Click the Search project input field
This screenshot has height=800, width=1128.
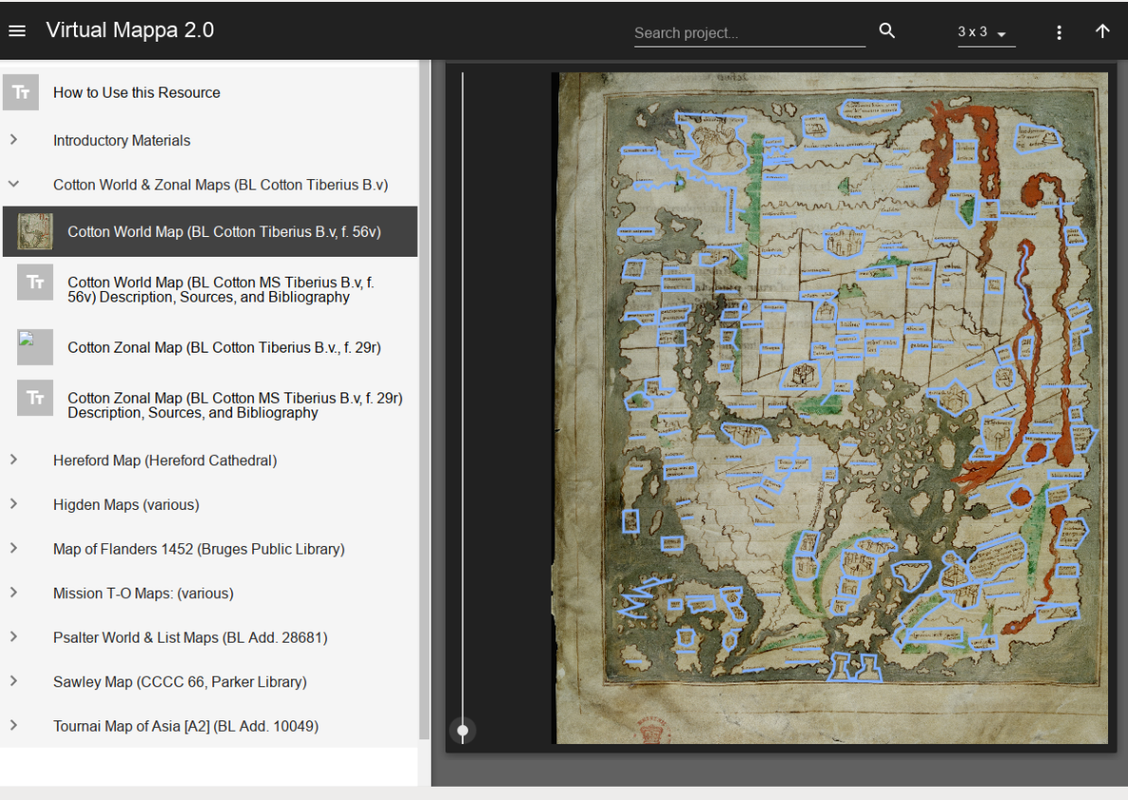point(750,33)
